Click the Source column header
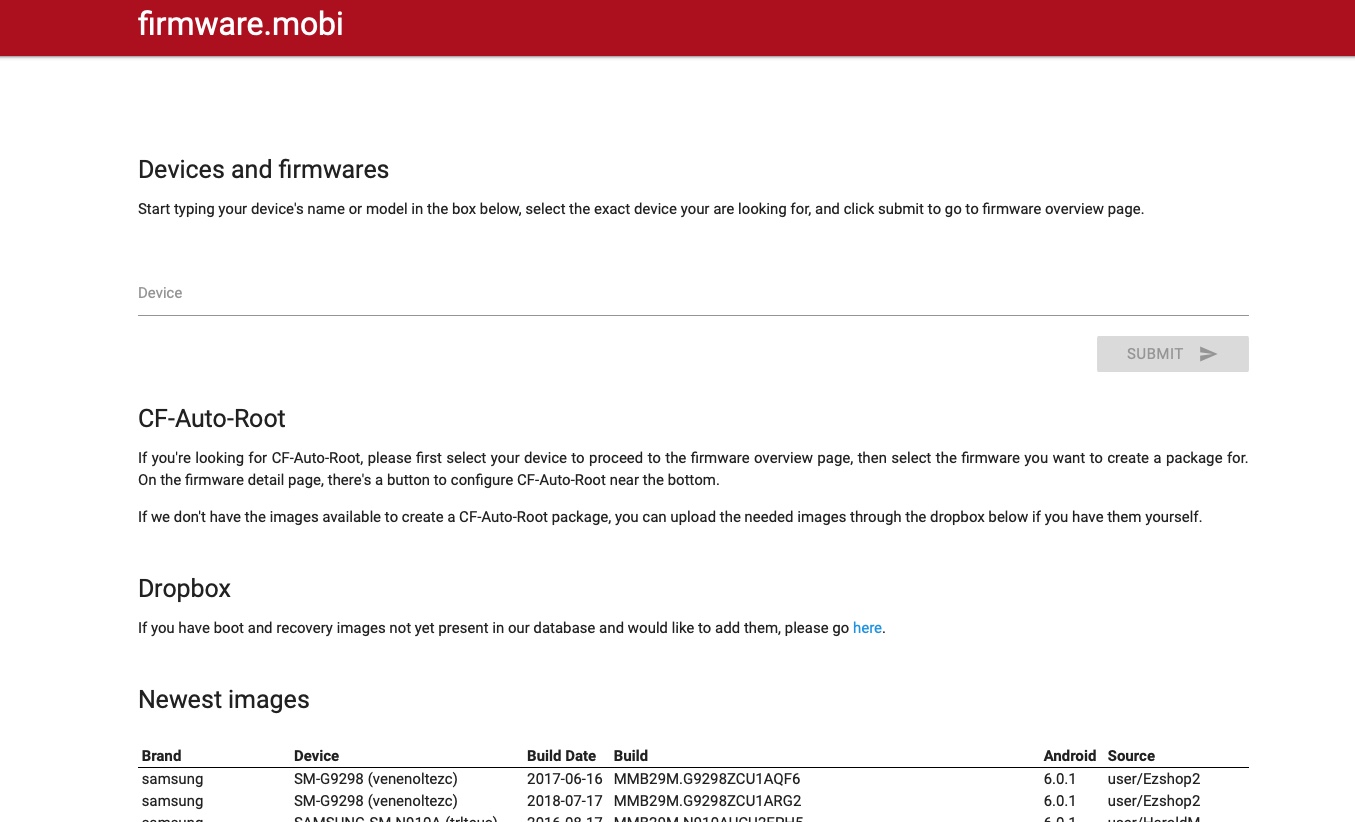Viewport: 1355px width, 822px height. point(1131,756)
